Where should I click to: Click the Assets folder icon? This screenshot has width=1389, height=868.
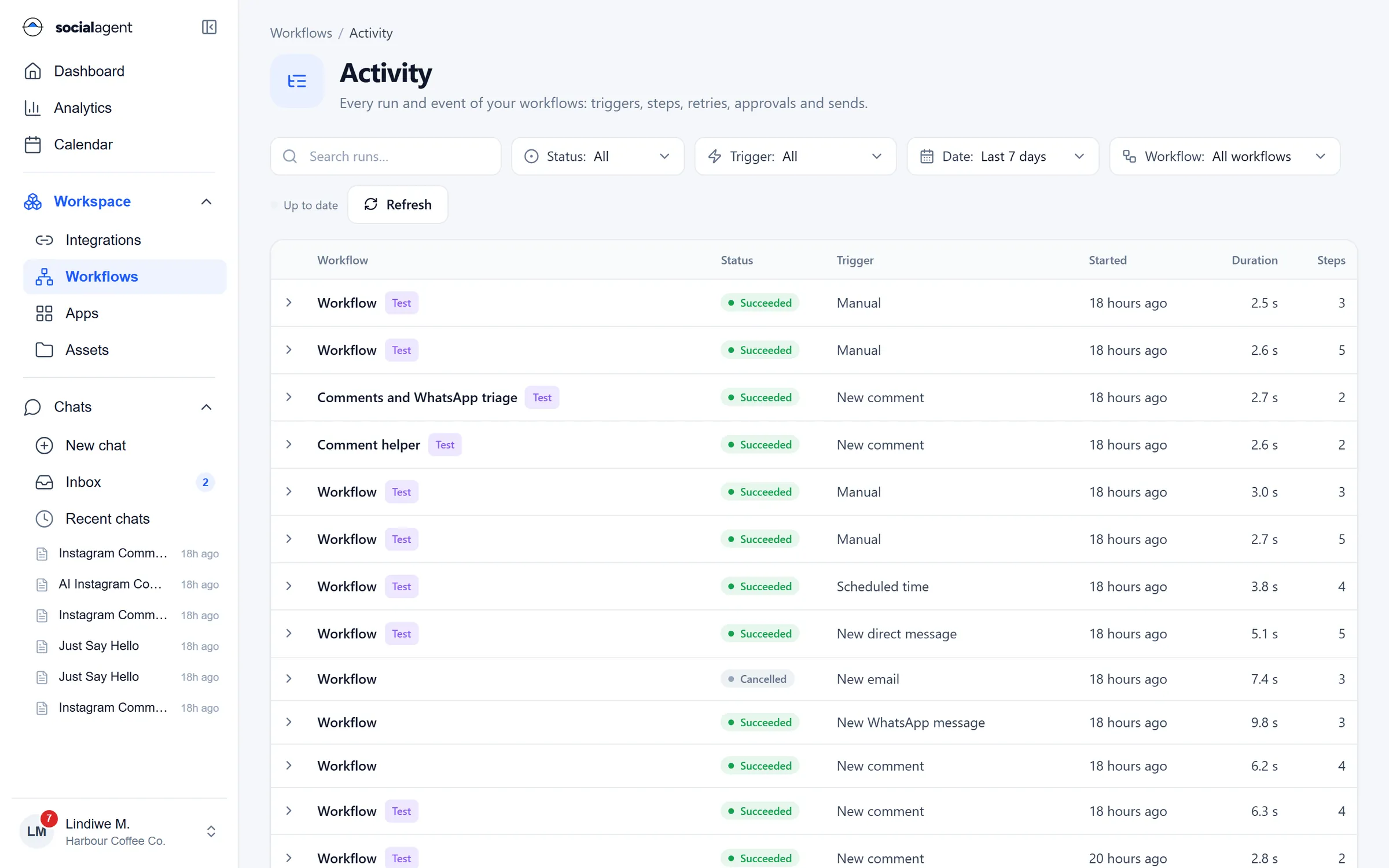pyautogui.click(x=45, y=350)
